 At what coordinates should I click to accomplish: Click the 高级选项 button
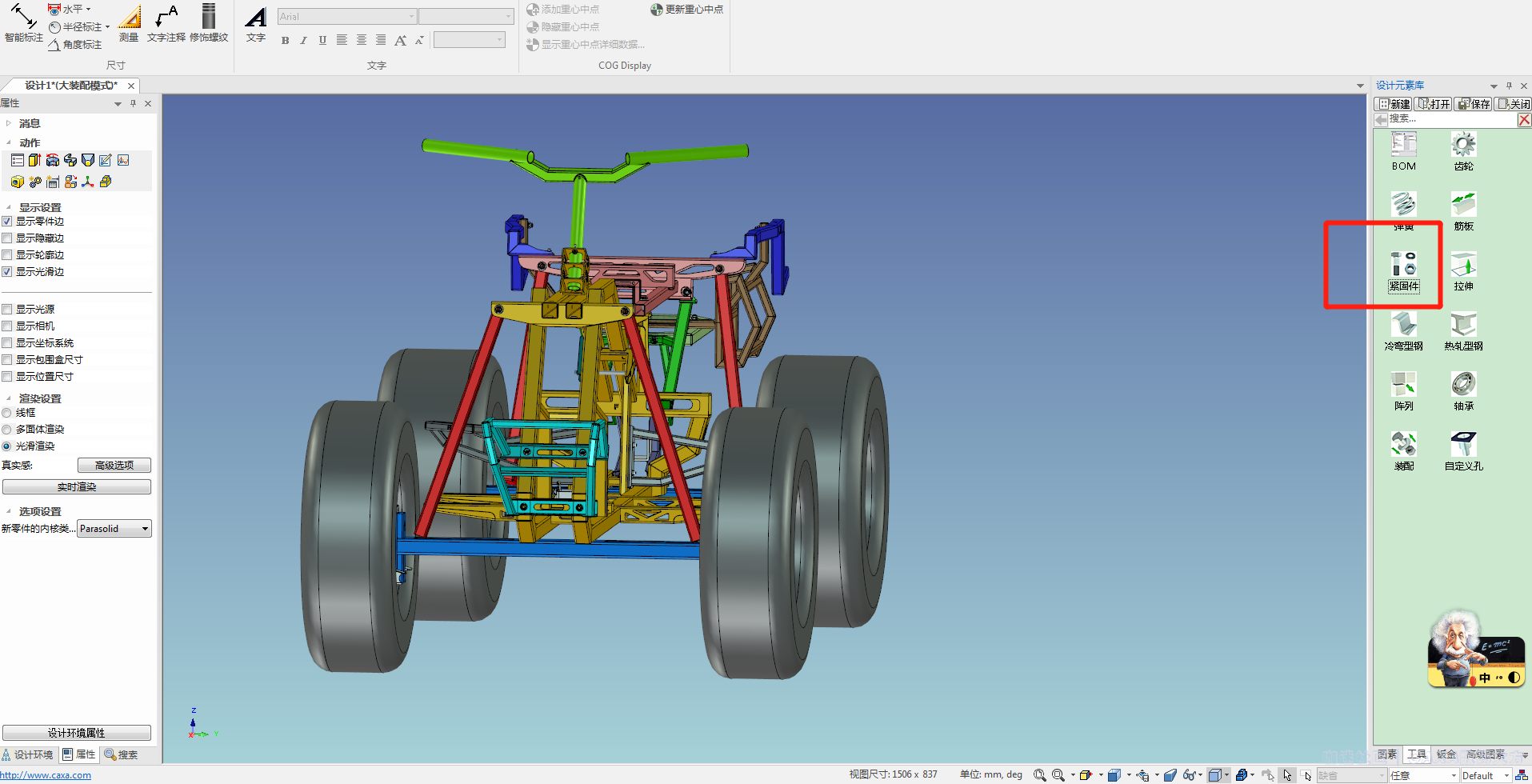(114, 466)
